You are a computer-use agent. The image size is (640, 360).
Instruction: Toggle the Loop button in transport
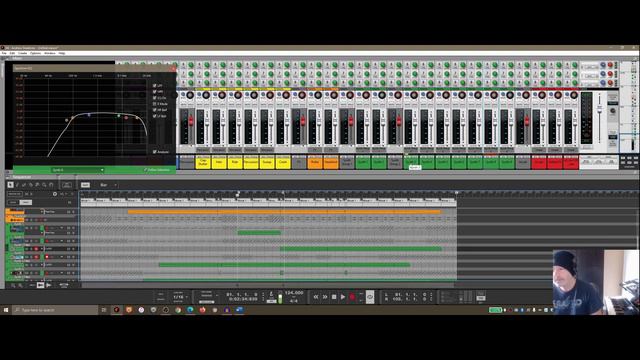tap(370, 297)
